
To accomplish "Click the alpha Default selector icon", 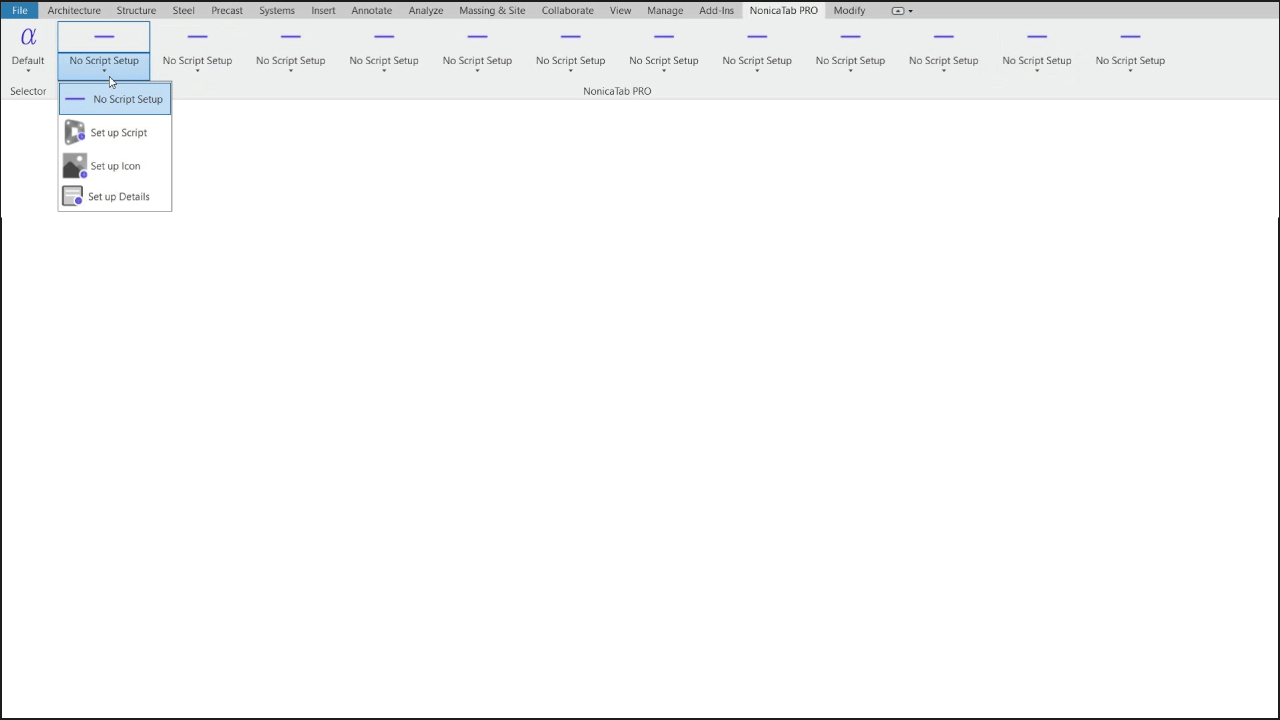I will pyautogui.click(x=28, y=37).
